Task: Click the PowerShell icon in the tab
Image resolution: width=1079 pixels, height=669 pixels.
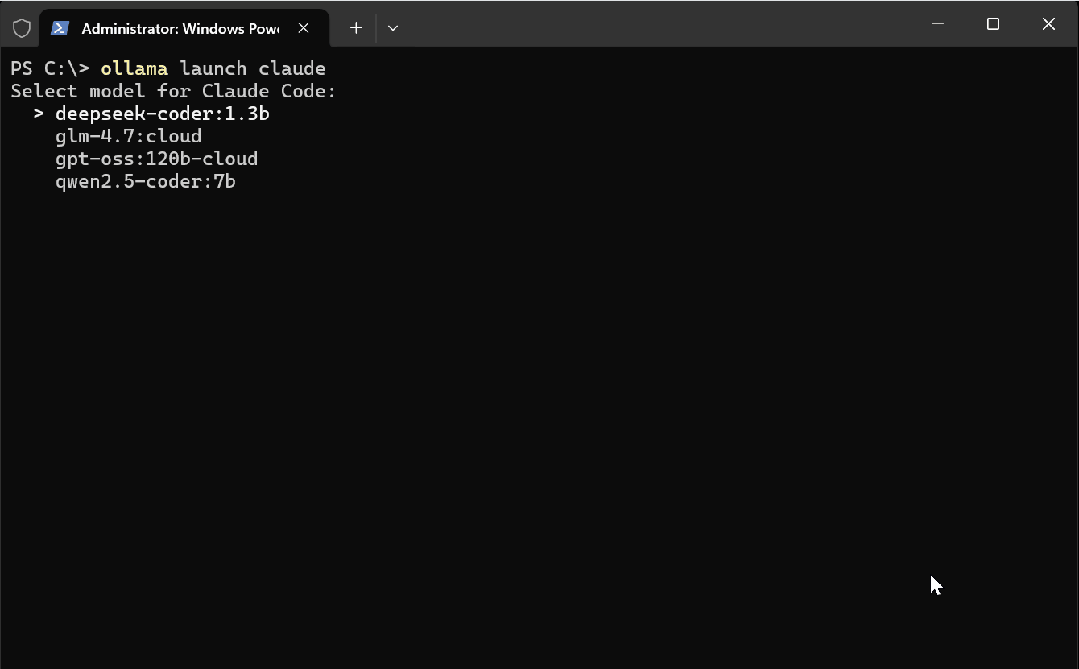Action: point(60,28)
